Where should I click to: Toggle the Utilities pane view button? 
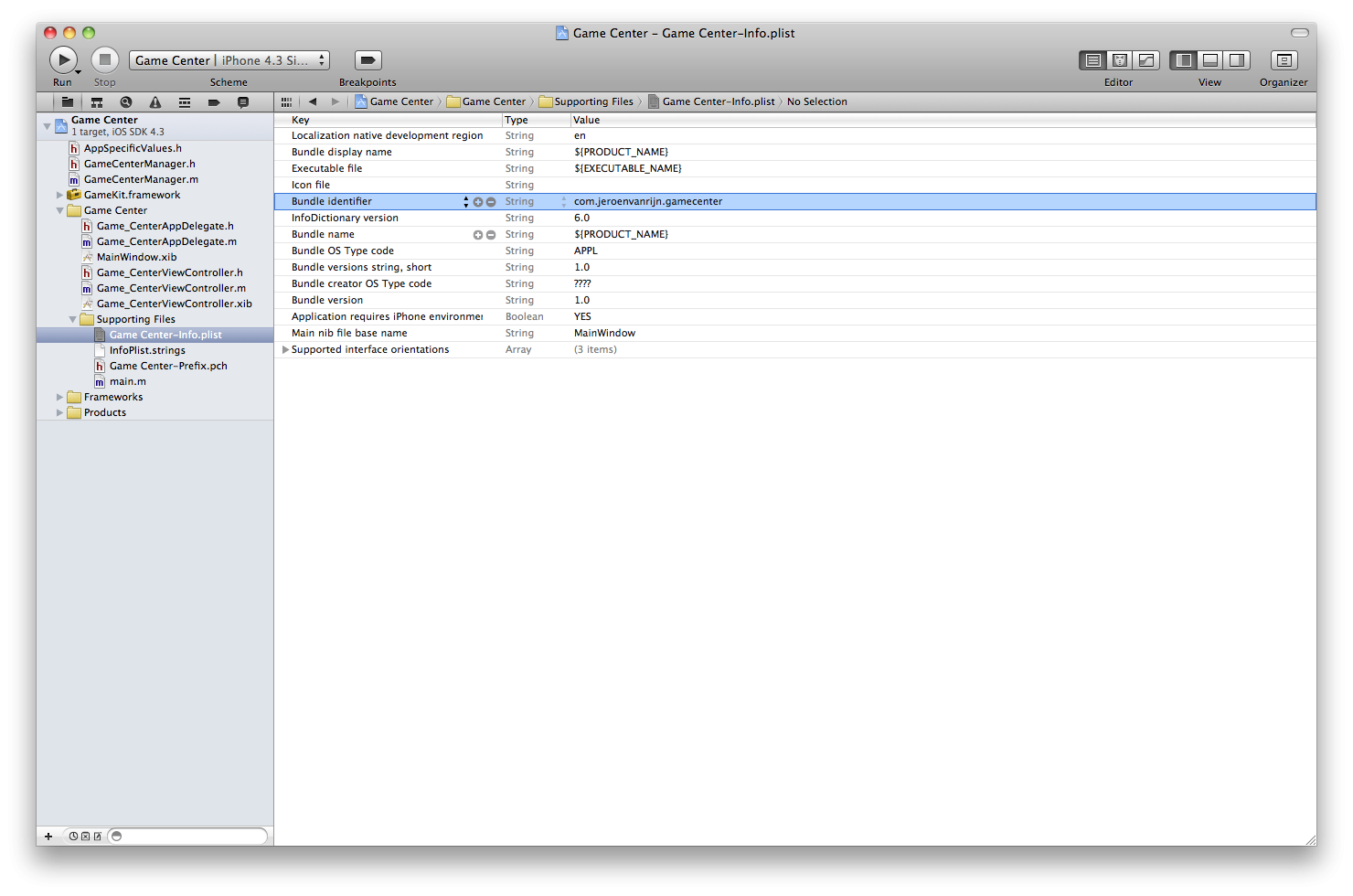coord(1237,60)
